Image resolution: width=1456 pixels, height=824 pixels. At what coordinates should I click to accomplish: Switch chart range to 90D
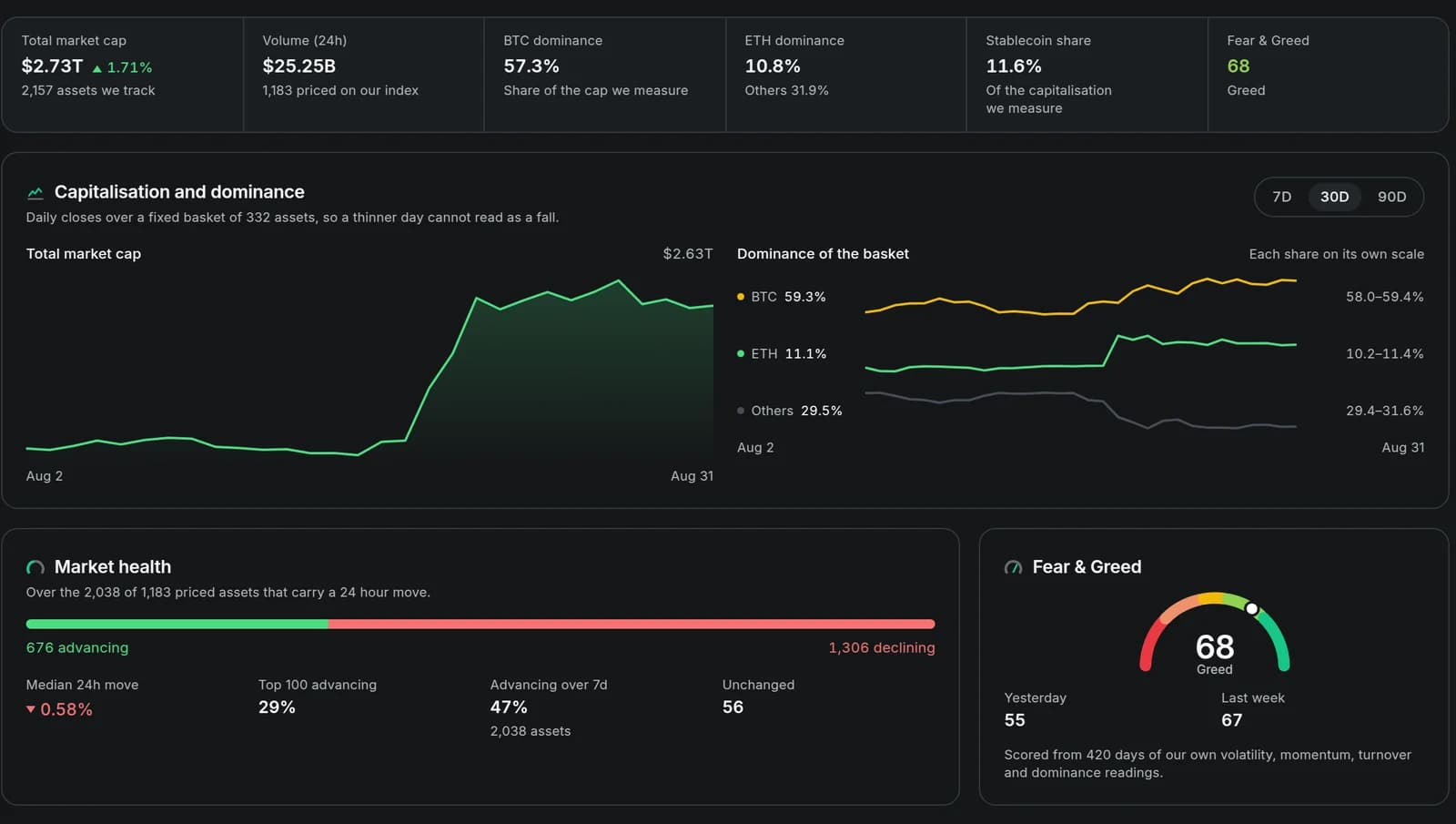coord(1391,197)
